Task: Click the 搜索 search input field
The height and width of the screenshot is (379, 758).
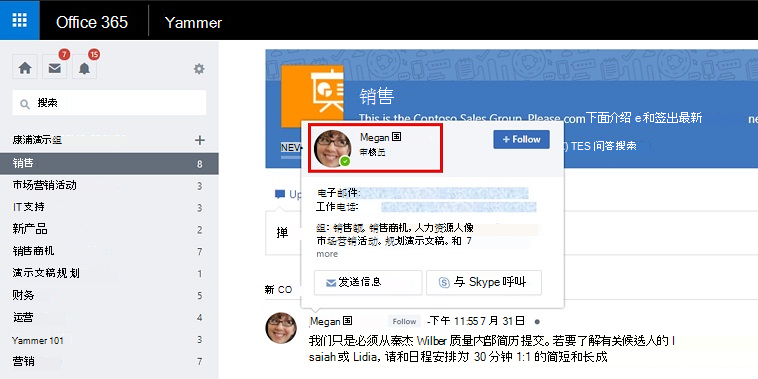Action: (109, 102)
